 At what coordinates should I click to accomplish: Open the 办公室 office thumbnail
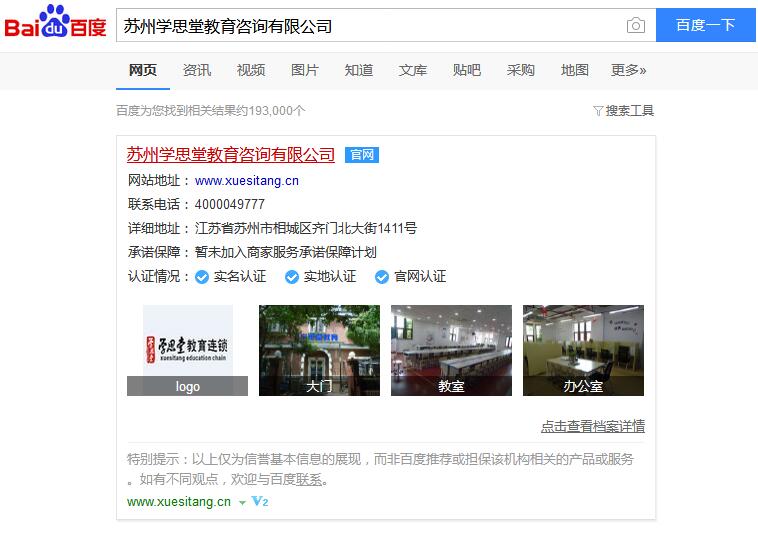tap(583, 350)
